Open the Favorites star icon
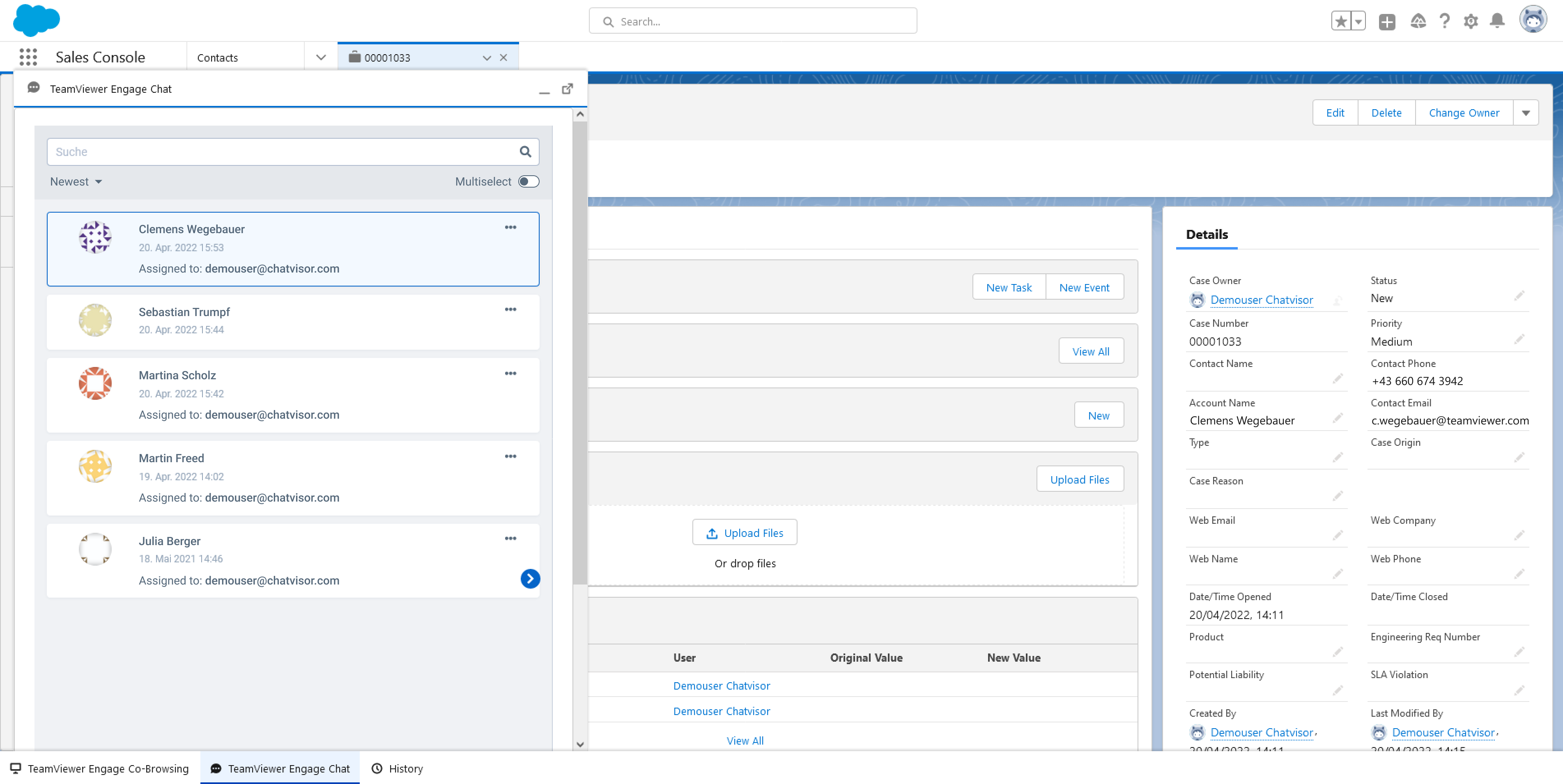Image resolution: width=1563 pixels, height=784 pixels. coord(1341,21)
